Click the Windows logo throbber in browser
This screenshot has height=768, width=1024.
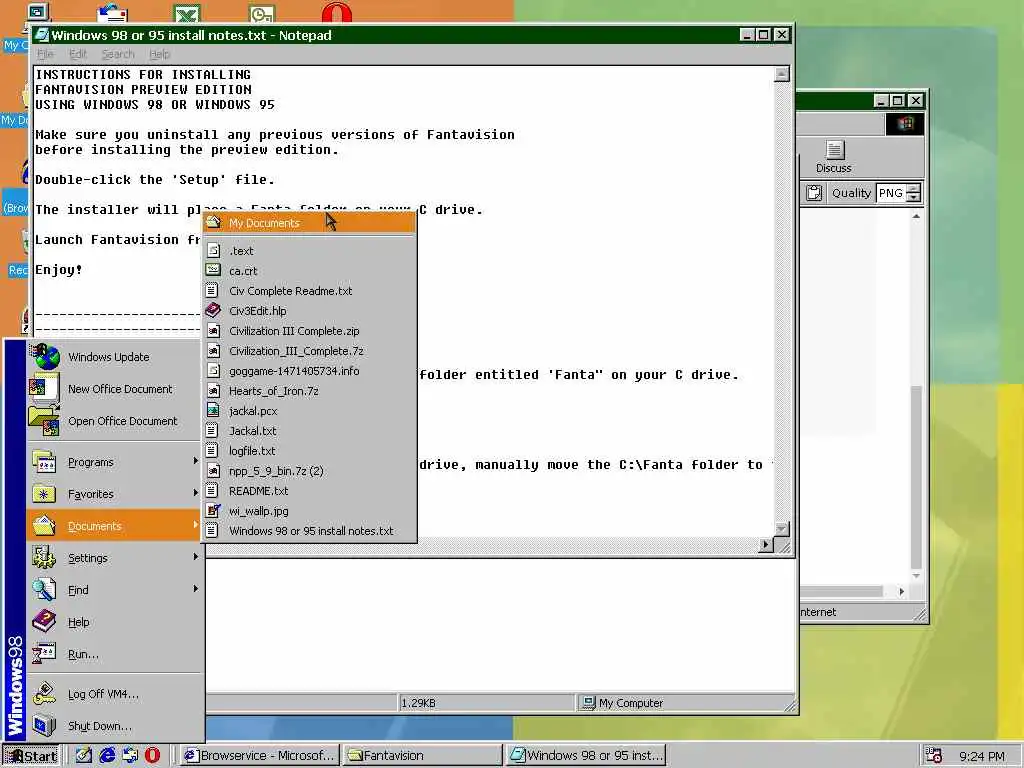[x=904, y=123]
